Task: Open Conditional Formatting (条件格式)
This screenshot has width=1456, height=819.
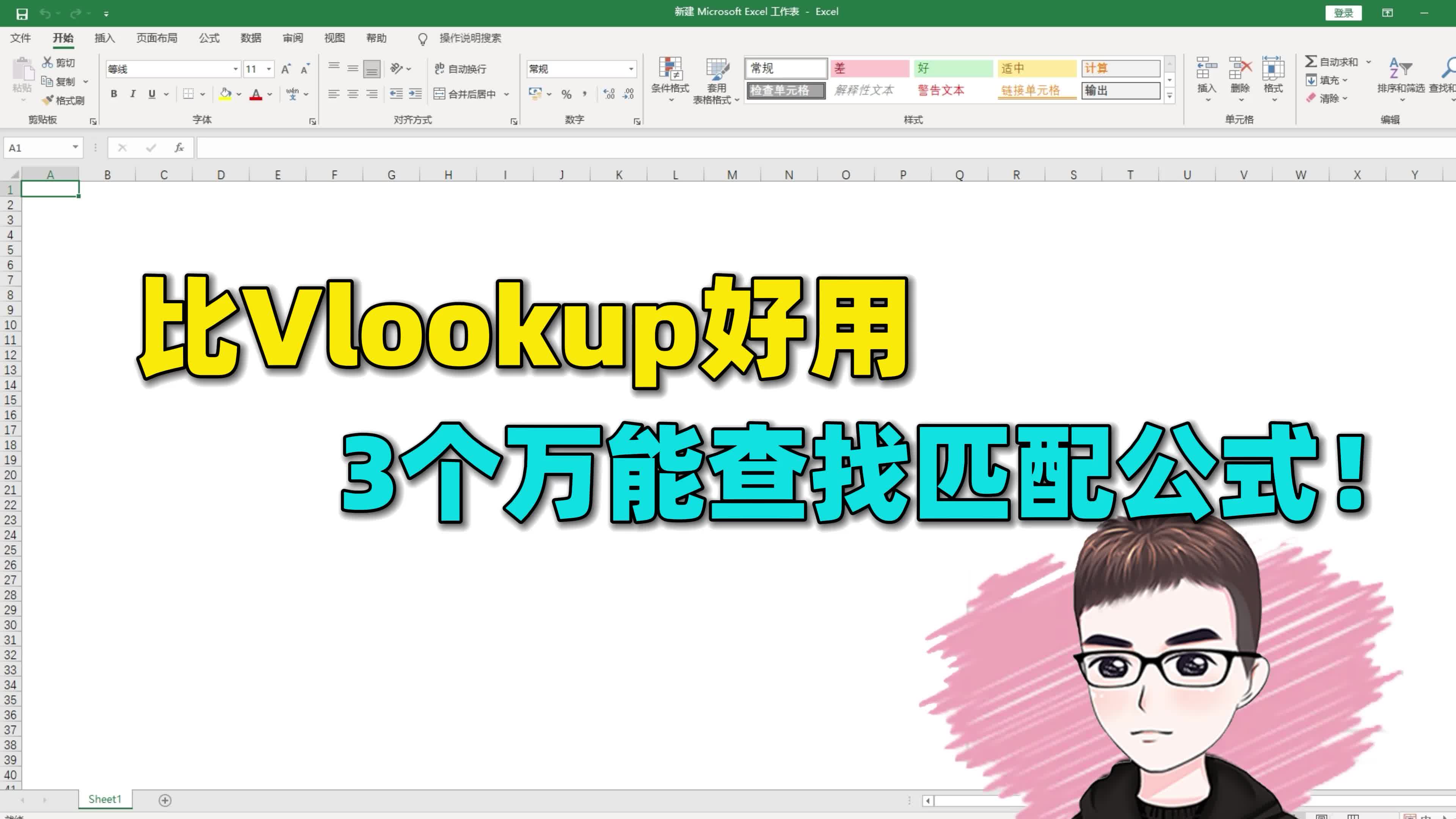Action: point(670,79)
